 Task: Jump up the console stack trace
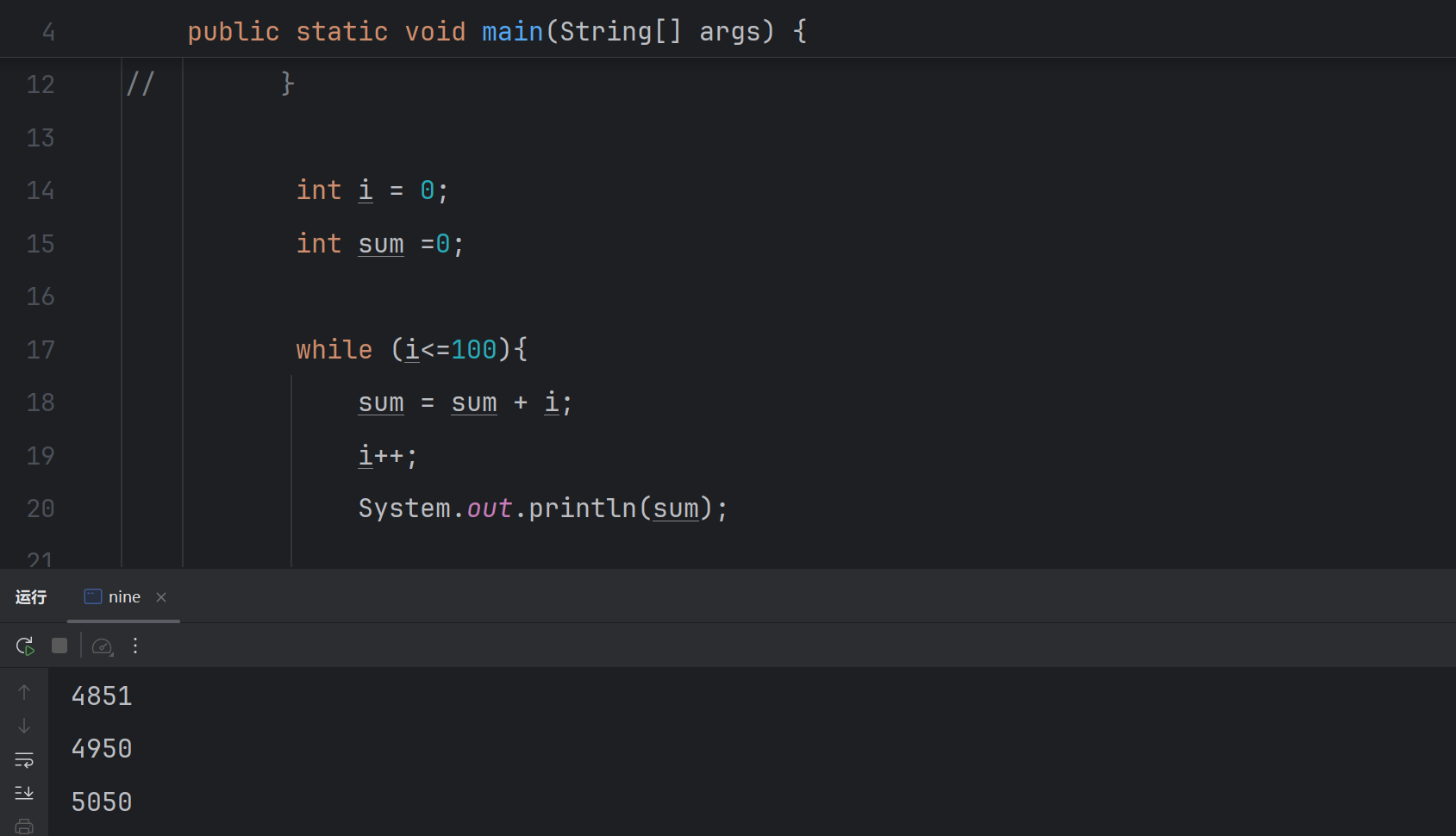pyautogui.click(x=24, y=692)
